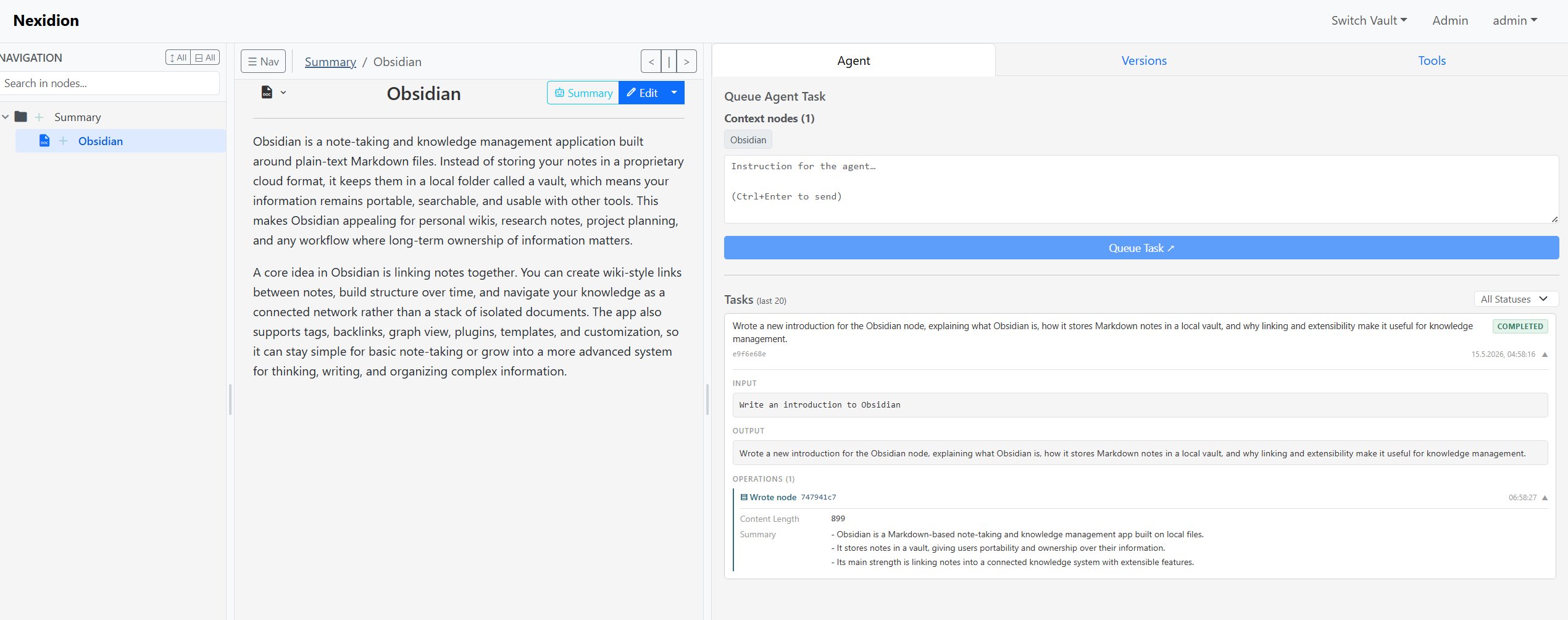
Task: Click the Queue Agent Task heading
Action: click(x=774, y=96)
